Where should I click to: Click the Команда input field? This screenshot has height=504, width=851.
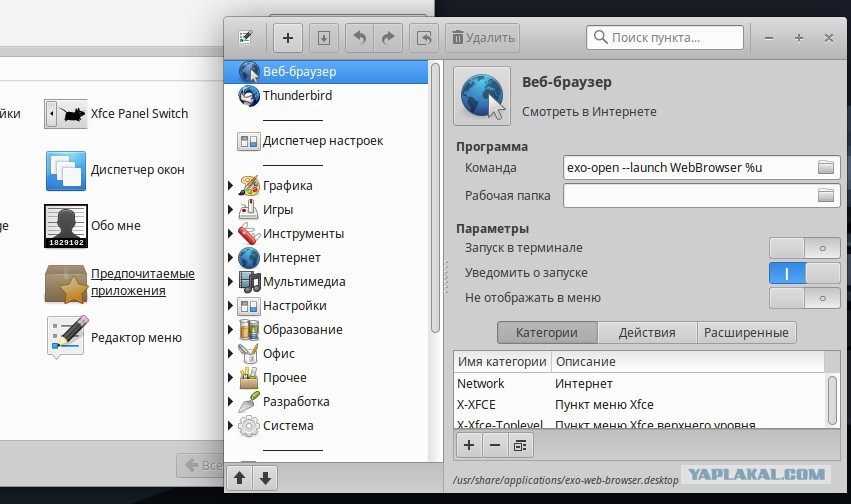[701, 168]
